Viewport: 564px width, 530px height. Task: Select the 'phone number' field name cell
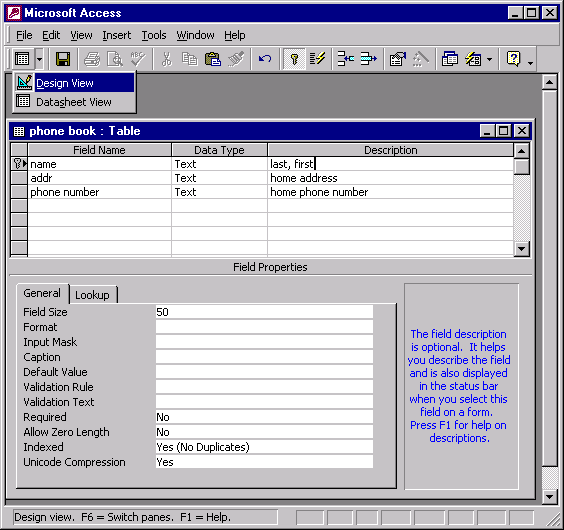100,192
